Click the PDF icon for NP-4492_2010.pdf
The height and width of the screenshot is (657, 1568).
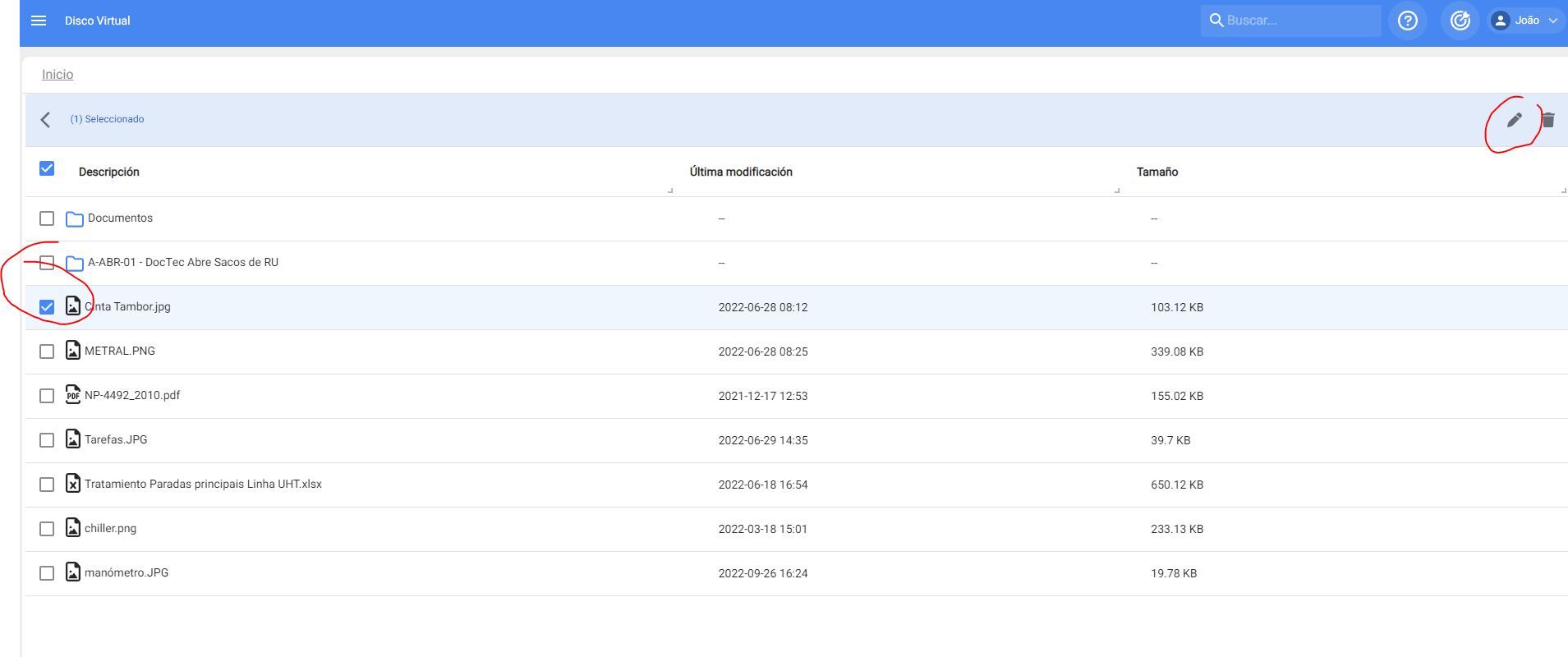(x=73, y=395)
